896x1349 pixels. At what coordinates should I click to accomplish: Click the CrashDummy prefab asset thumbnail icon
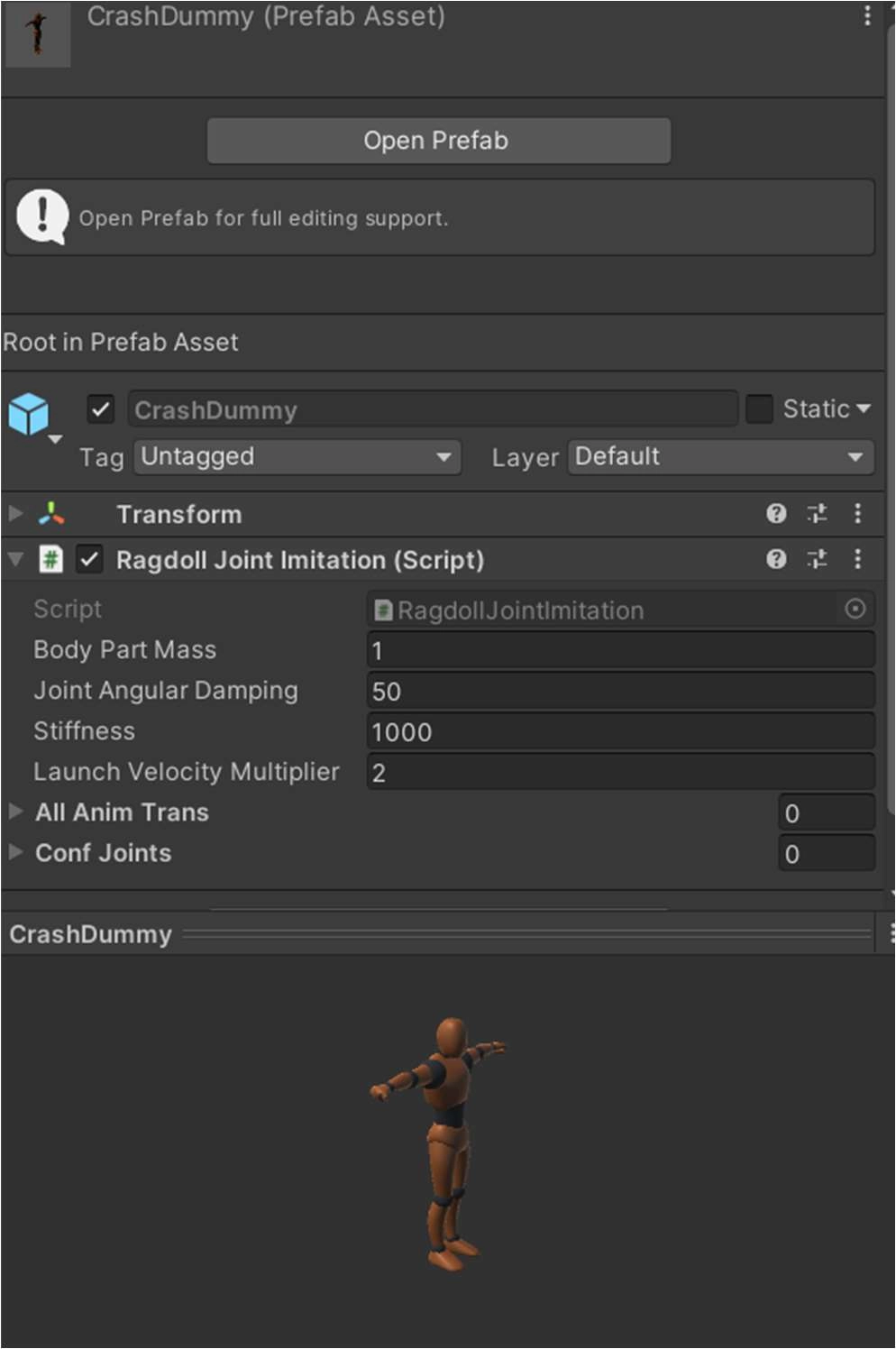click(37, 34)
